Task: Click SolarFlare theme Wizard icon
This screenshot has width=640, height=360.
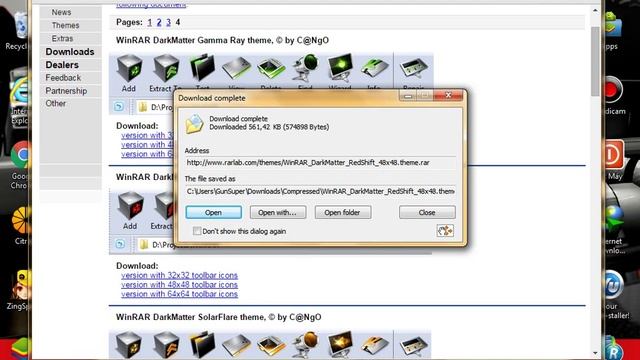Action: click(340, 345)
